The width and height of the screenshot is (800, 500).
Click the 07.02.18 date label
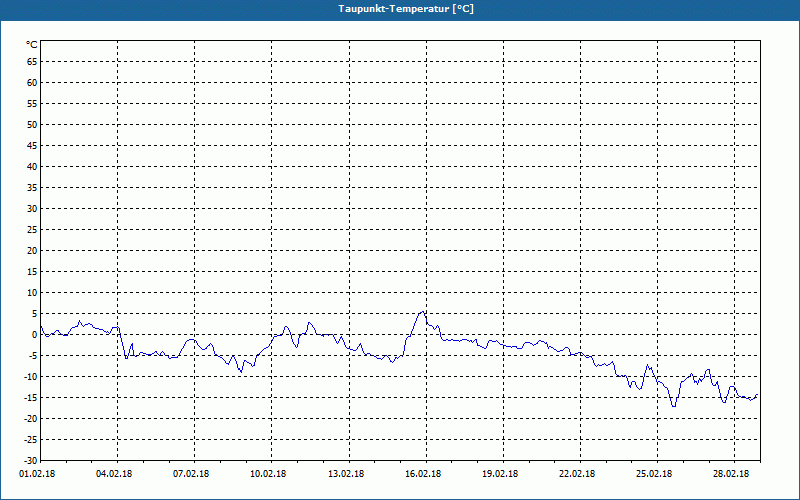pyautogui.click(x=191, y=473)
